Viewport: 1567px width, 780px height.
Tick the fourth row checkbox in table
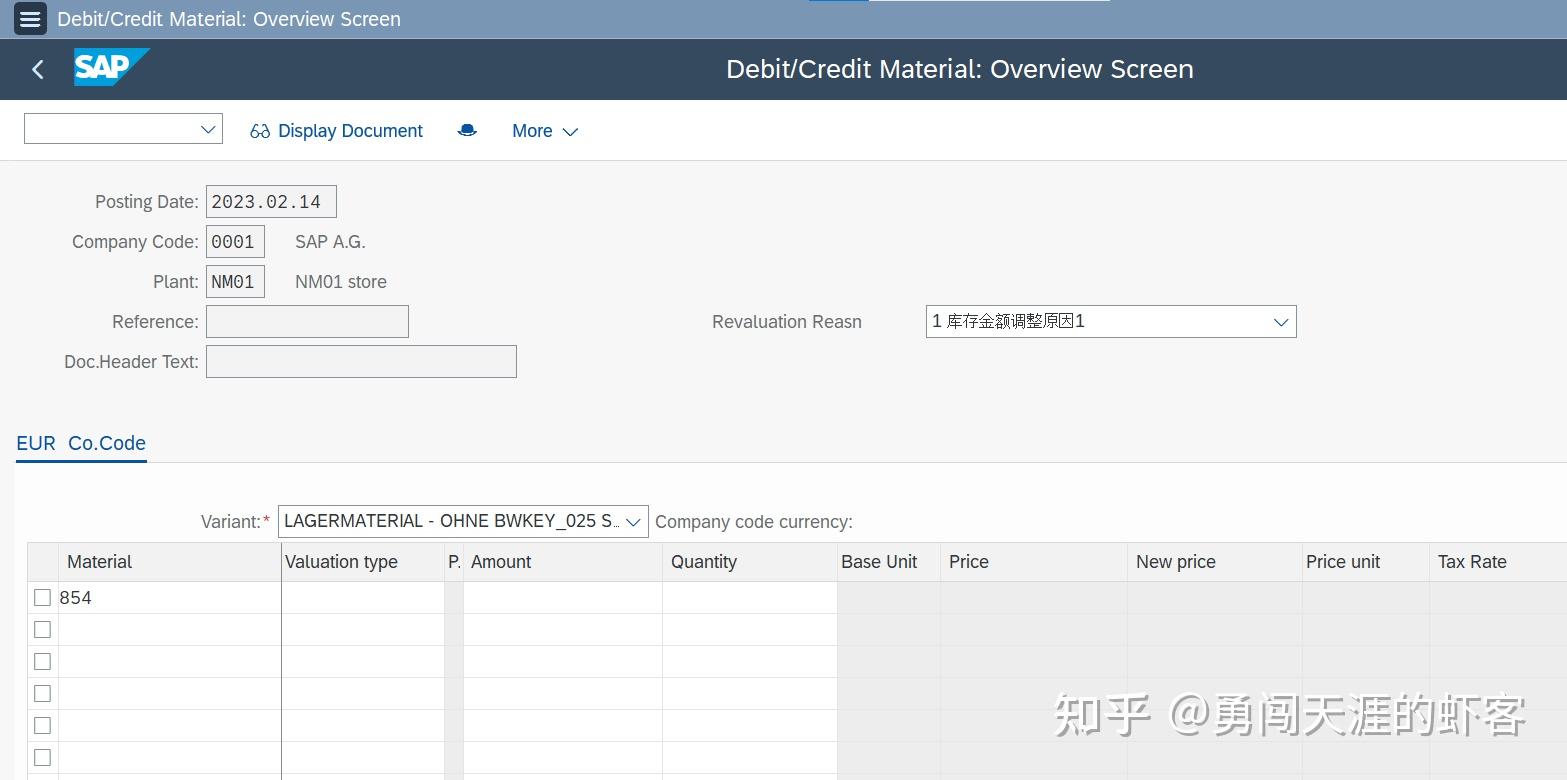point(42,694)
